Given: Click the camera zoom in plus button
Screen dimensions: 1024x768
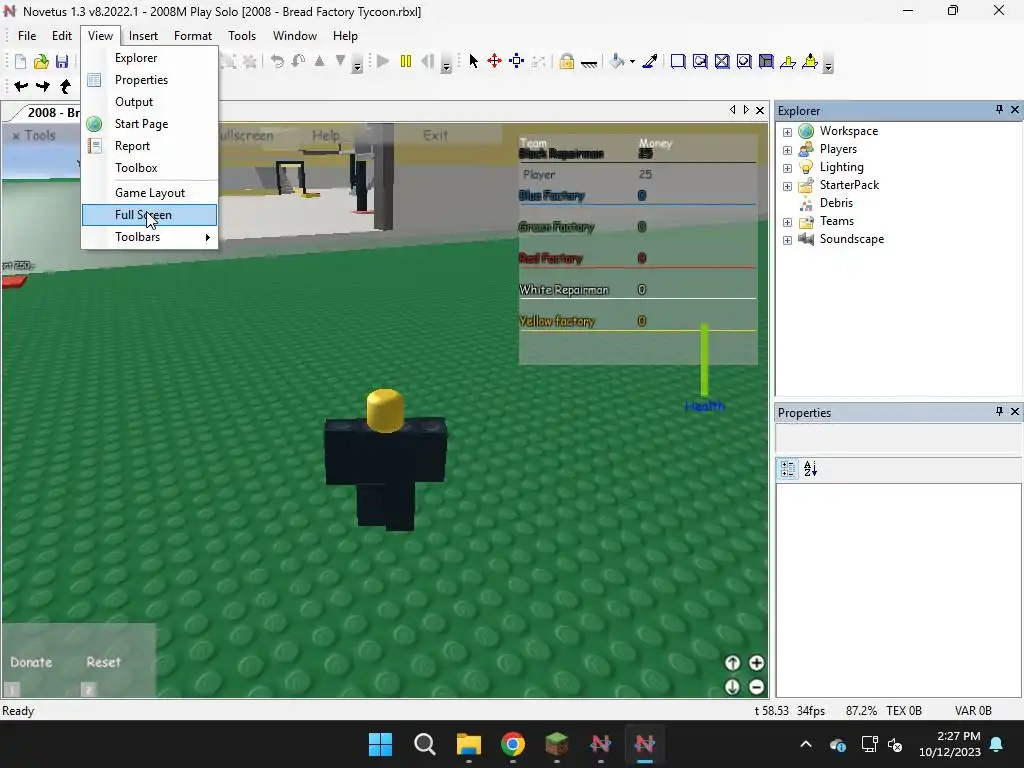Looking at the screenshot, I should tap(756, 663).
